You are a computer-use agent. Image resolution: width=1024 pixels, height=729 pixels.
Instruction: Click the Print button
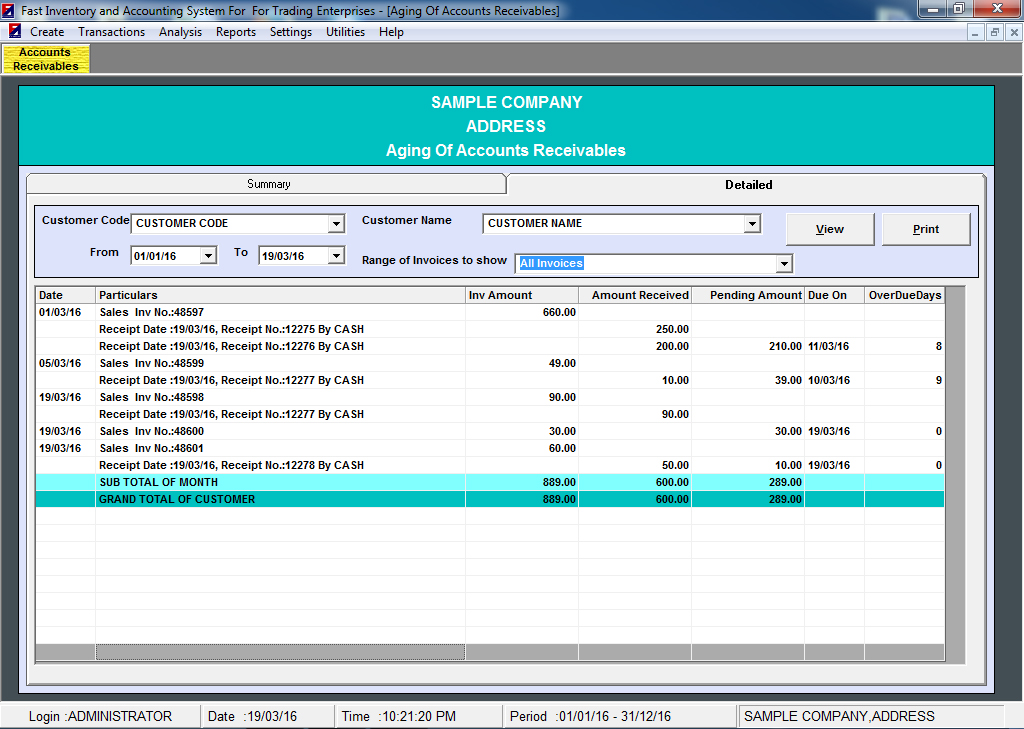coord(926,229)
